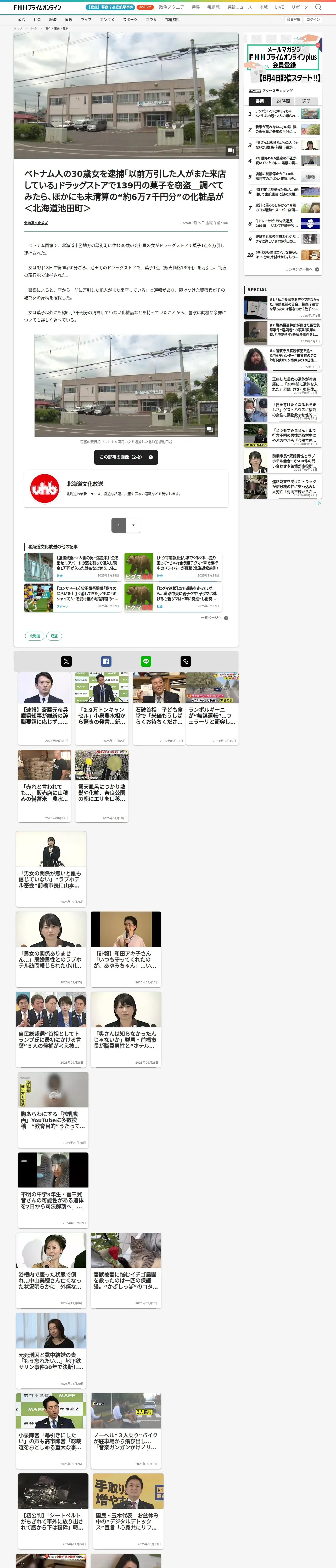Select 社会 category in navigation bar
This screenshot has width=336, height=1568.
pos(37,20)
